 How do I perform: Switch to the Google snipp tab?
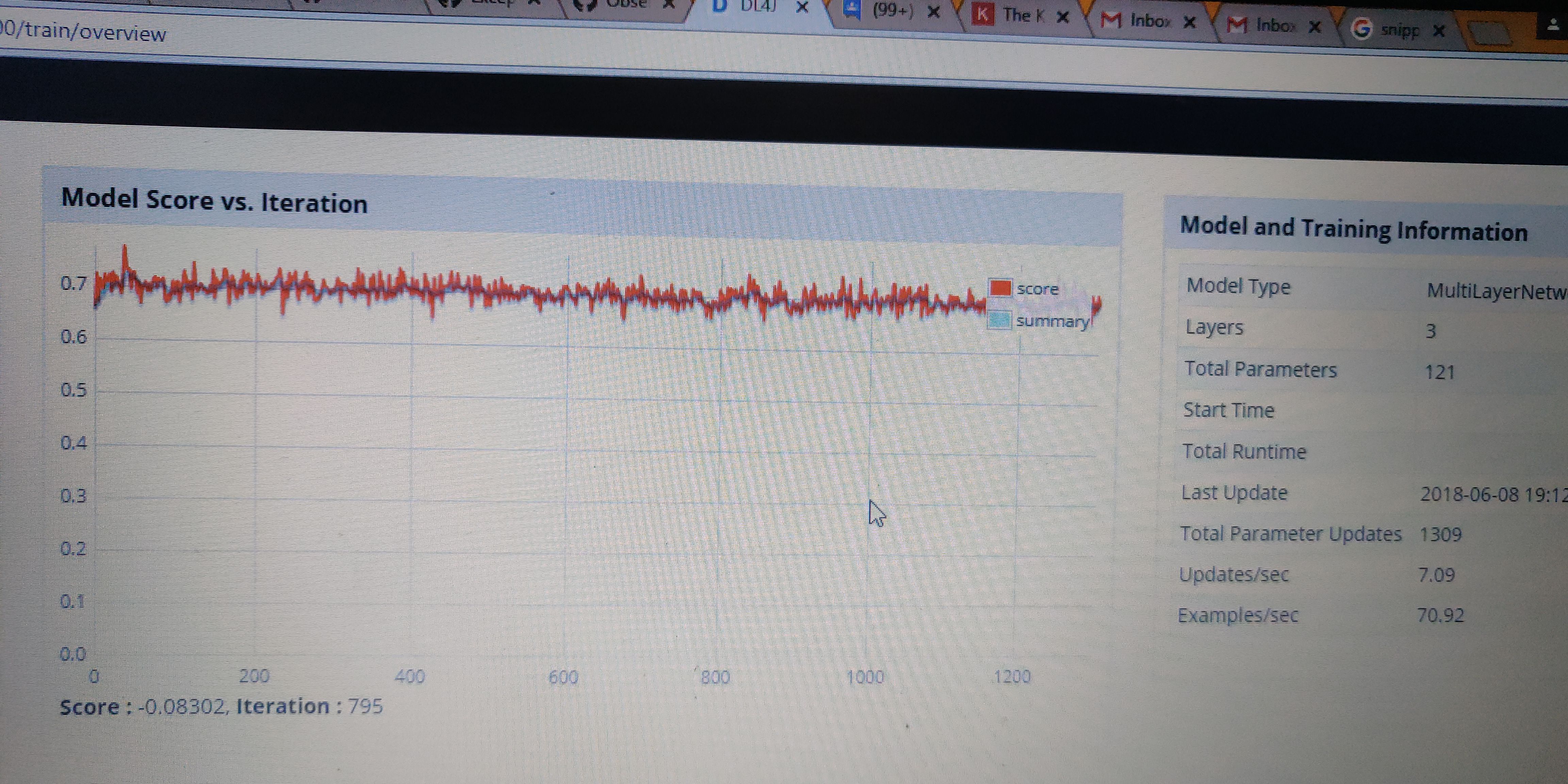pyautogui.click(x=1400, y=29)
